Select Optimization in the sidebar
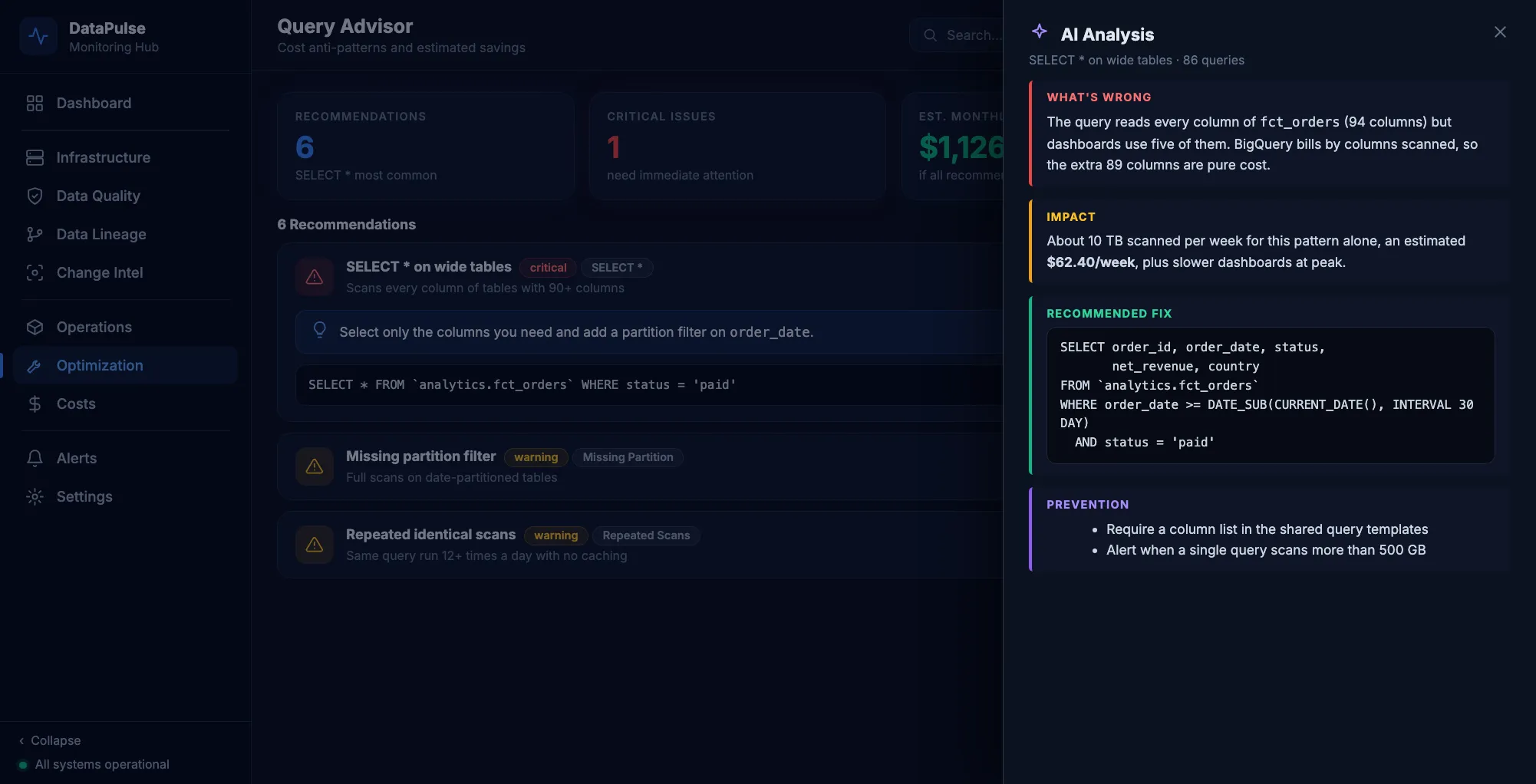 [x=125, y=365]
